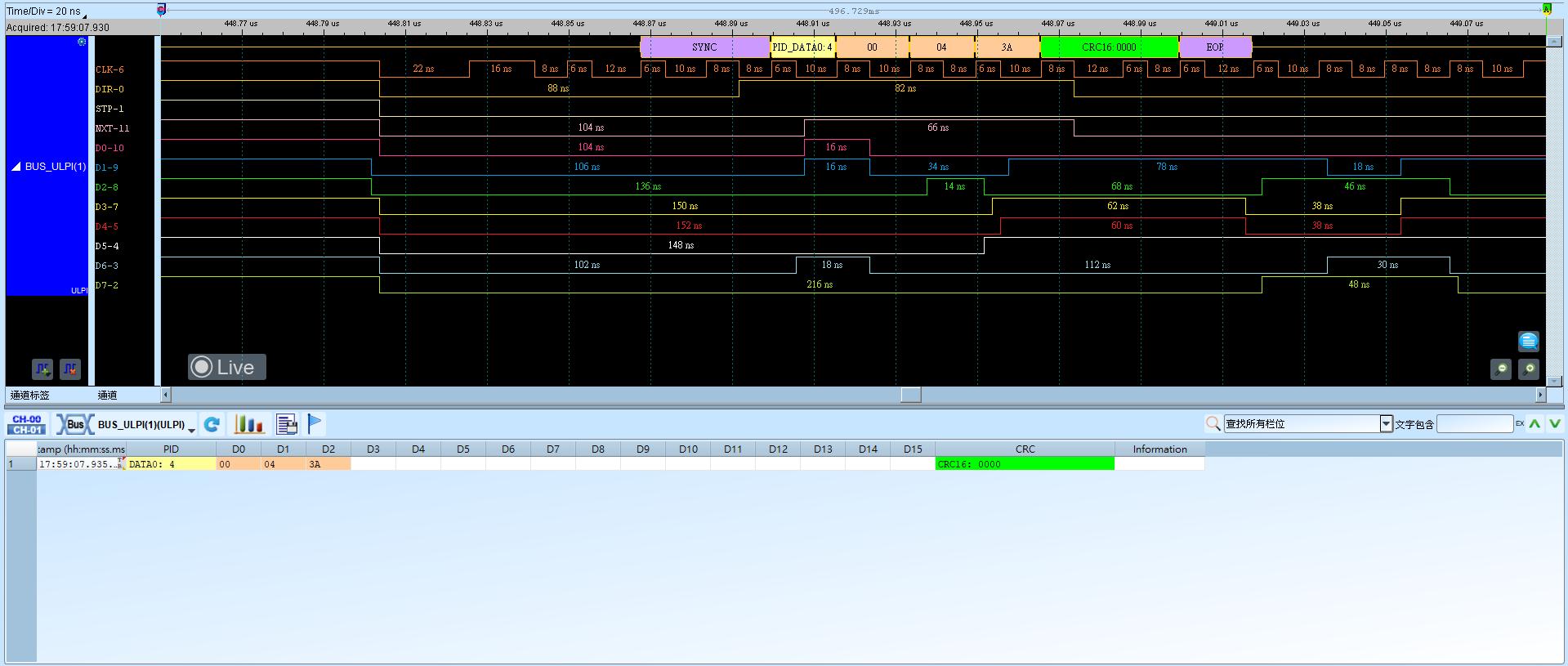This screenshot has width=1568, height=666.
Task: Save the decode report list
Action: [287, 424]
